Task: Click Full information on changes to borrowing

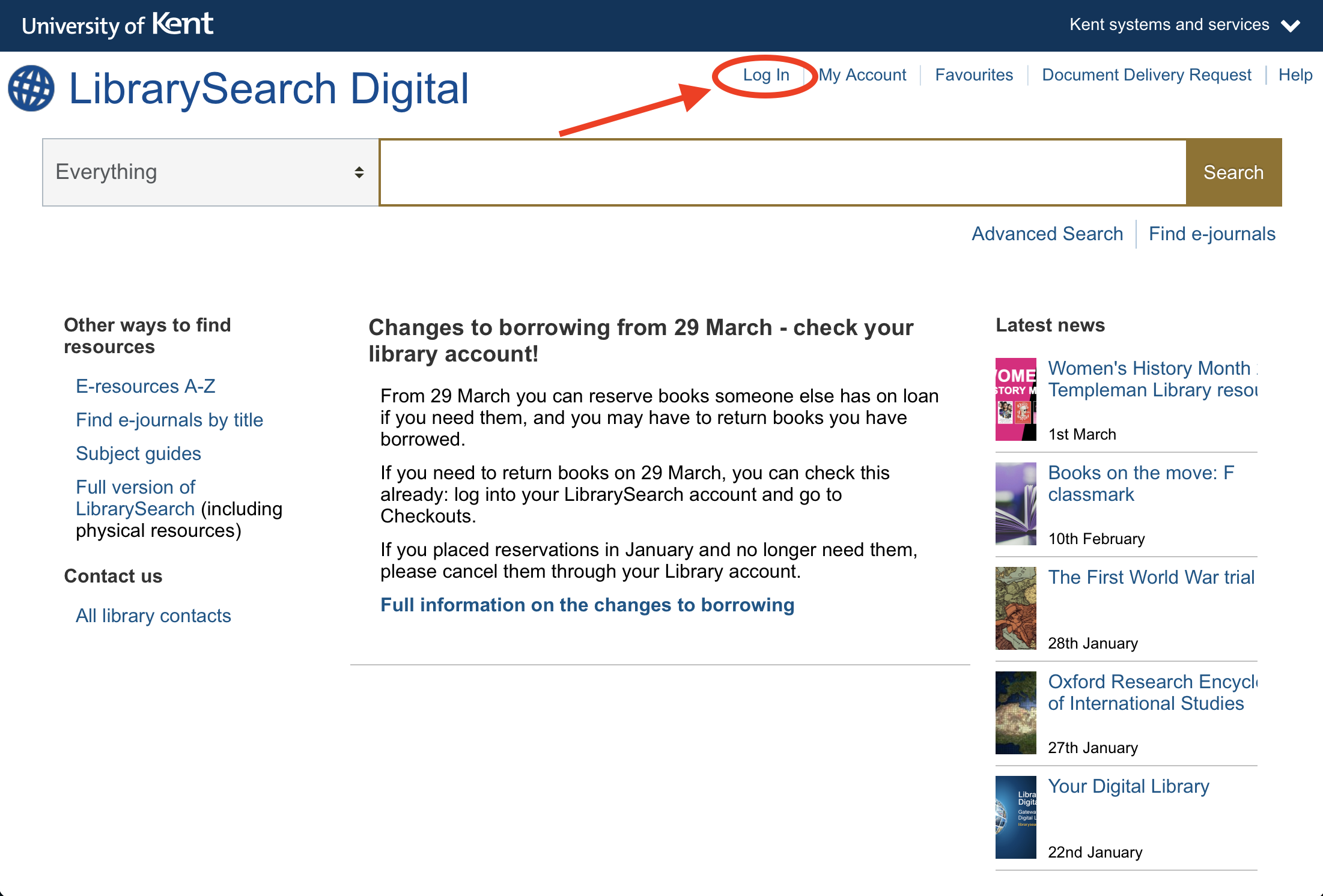Action: pyautogui.click(x=587, y=605)
